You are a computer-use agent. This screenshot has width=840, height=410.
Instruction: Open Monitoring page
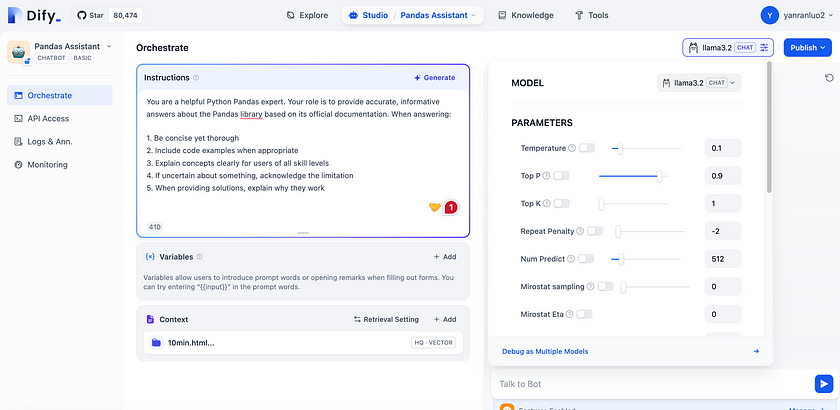tap(59, 165)
